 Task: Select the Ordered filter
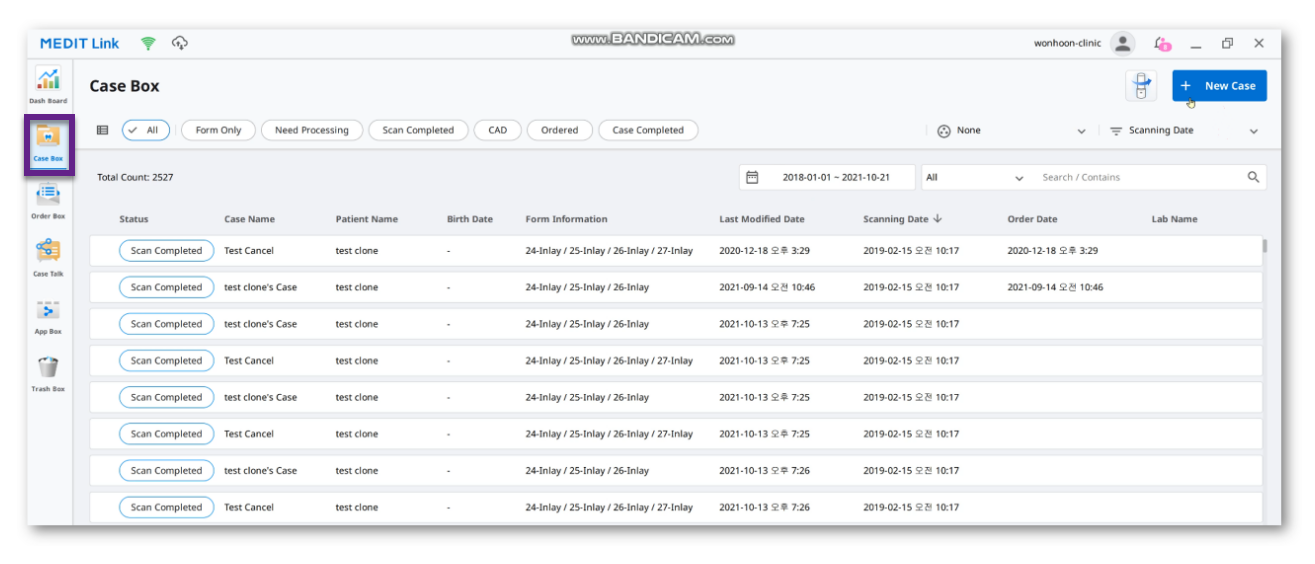pos(560,130)
